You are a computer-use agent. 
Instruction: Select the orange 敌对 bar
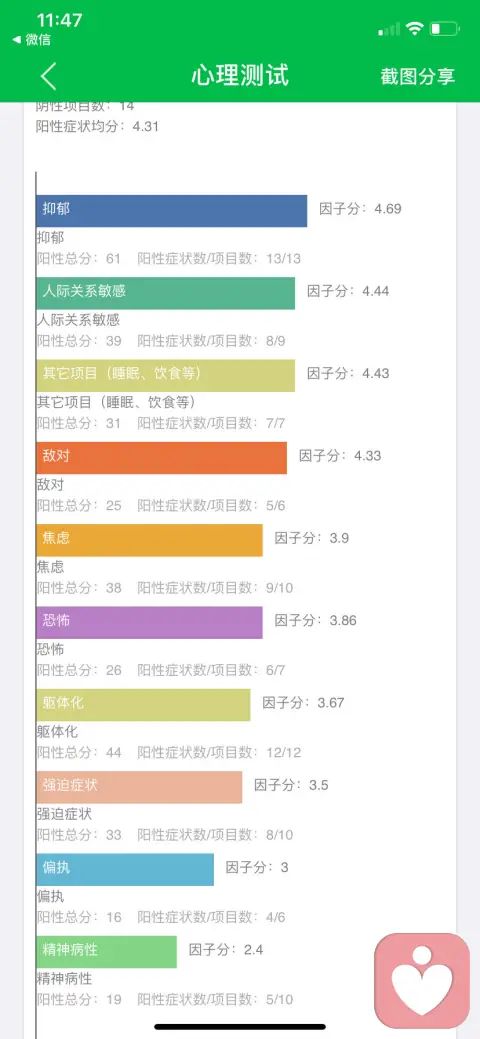(x=162, y=458)
